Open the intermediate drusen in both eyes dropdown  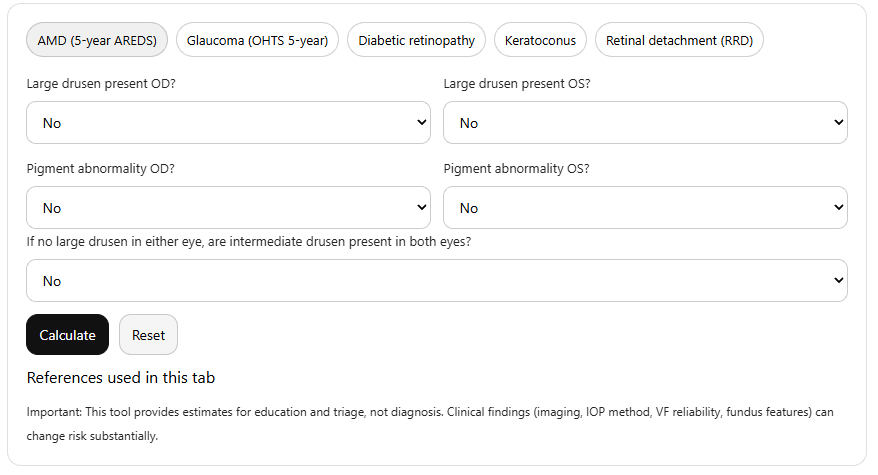click(x=436, y=281)
